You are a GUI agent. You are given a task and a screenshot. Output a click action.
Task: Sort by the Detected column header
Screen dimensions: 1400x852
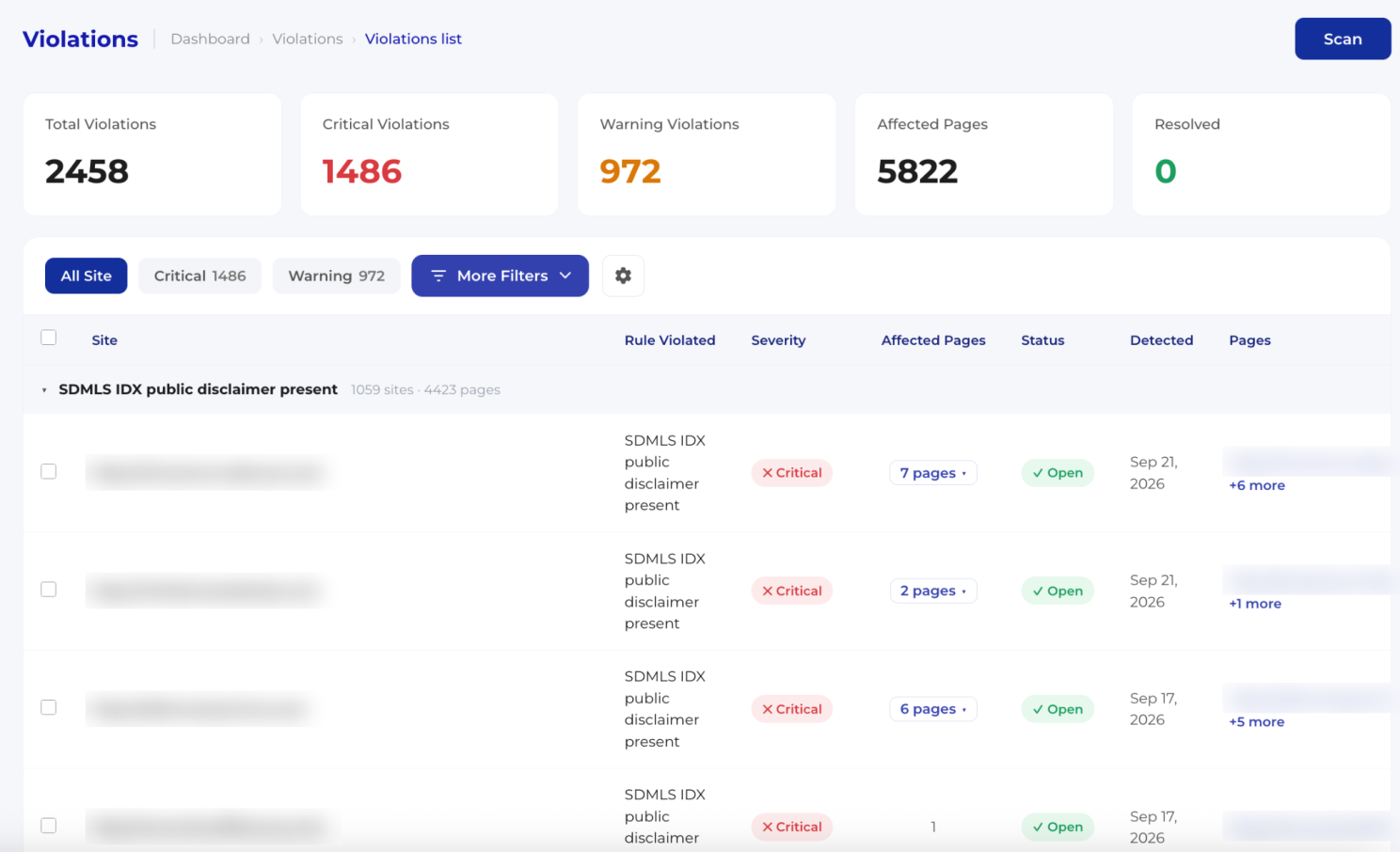[x=1161, y=340]
